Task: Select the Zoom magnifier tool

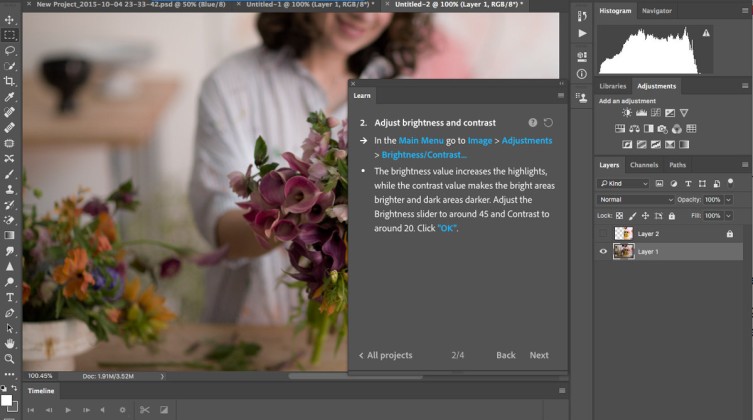Action: 10,358
